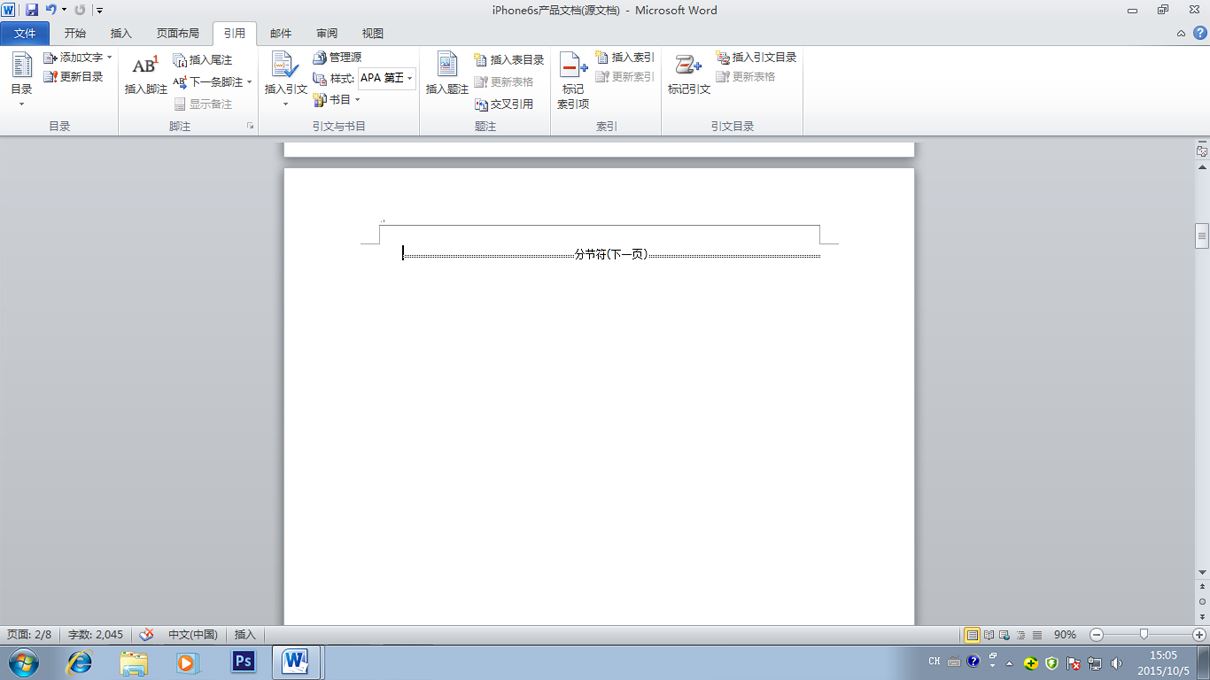The width and height of the screenshot is (1210, 680).
Task: Click the select browse object button
Action: point(1202,602)
